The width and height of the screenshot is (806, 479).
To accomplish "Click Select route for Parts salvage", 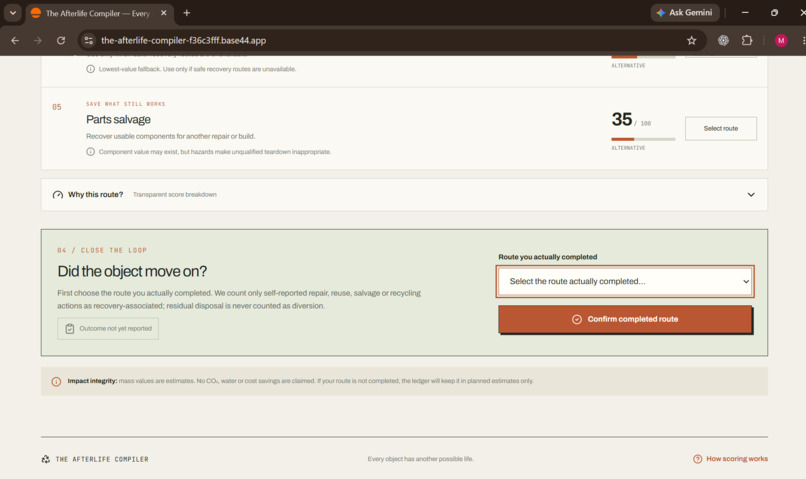I will (721, 128).
